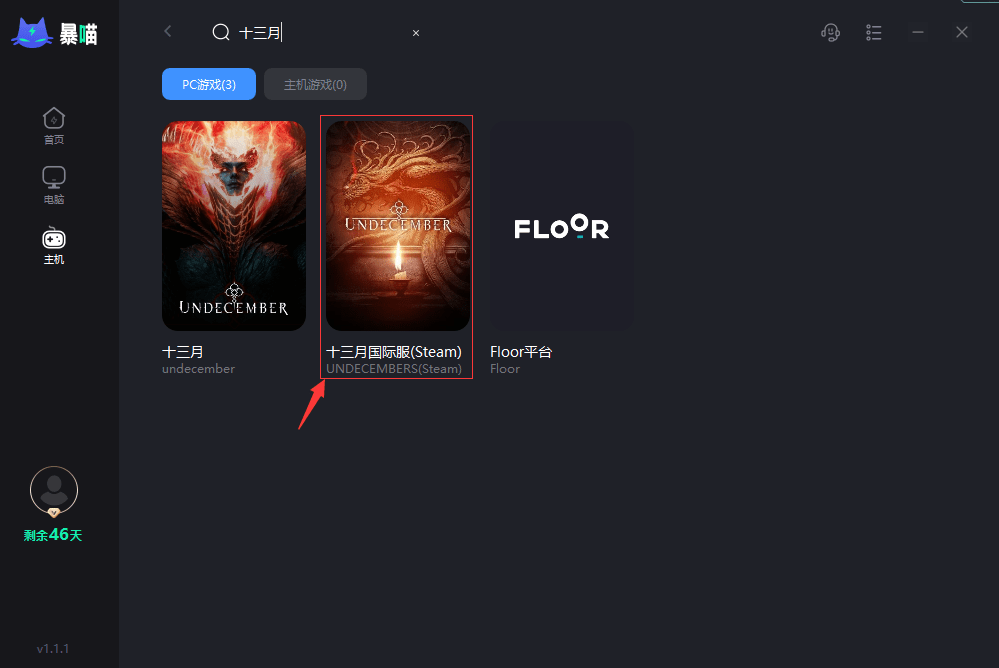Clear the search text with x

point(416,33)
